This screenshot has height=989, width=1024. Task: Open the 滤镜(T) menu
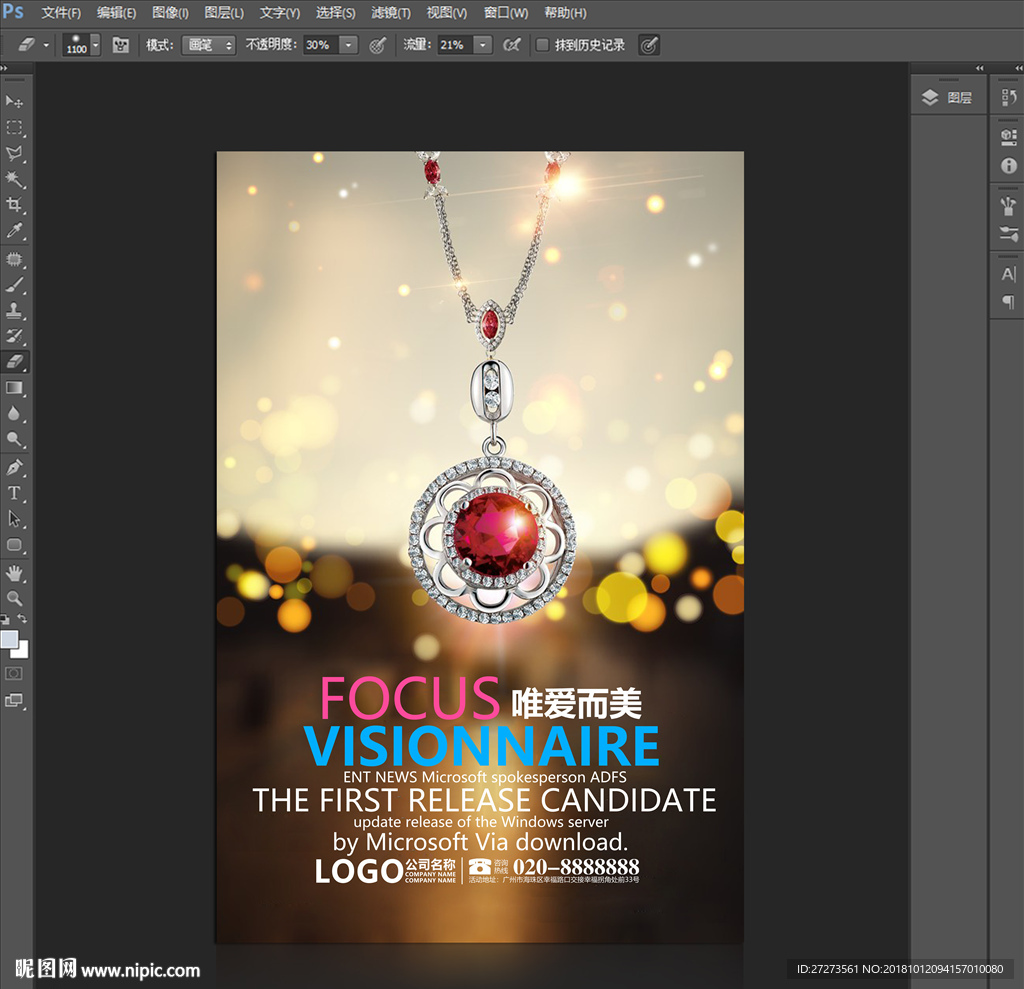coord(391,13)
